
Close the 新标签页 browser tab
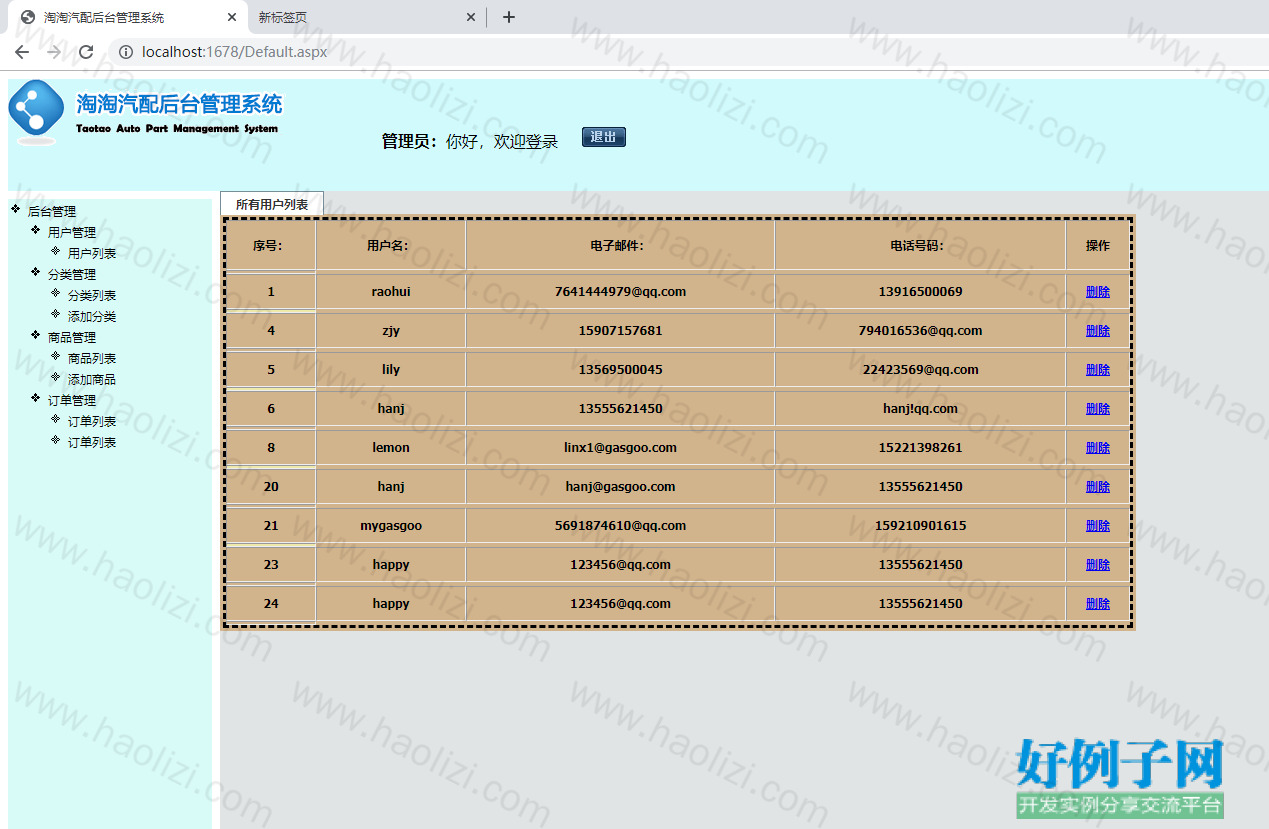[471, 17]
